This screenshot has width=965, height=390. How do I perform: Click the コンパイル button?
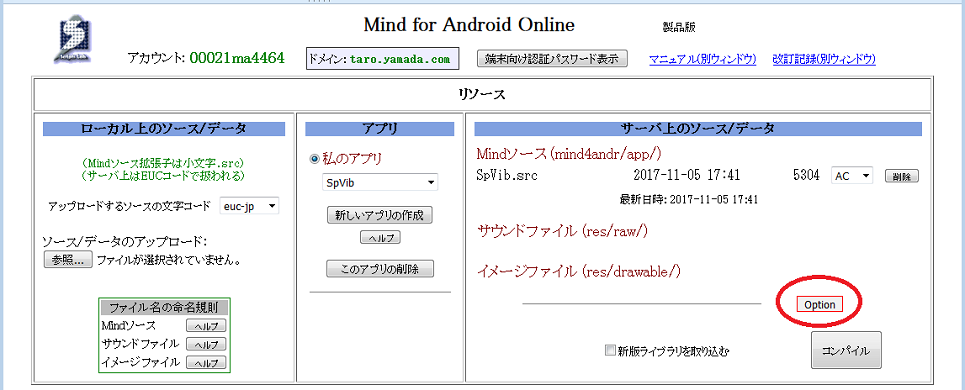pyautogui.click(x=846, y=351)
